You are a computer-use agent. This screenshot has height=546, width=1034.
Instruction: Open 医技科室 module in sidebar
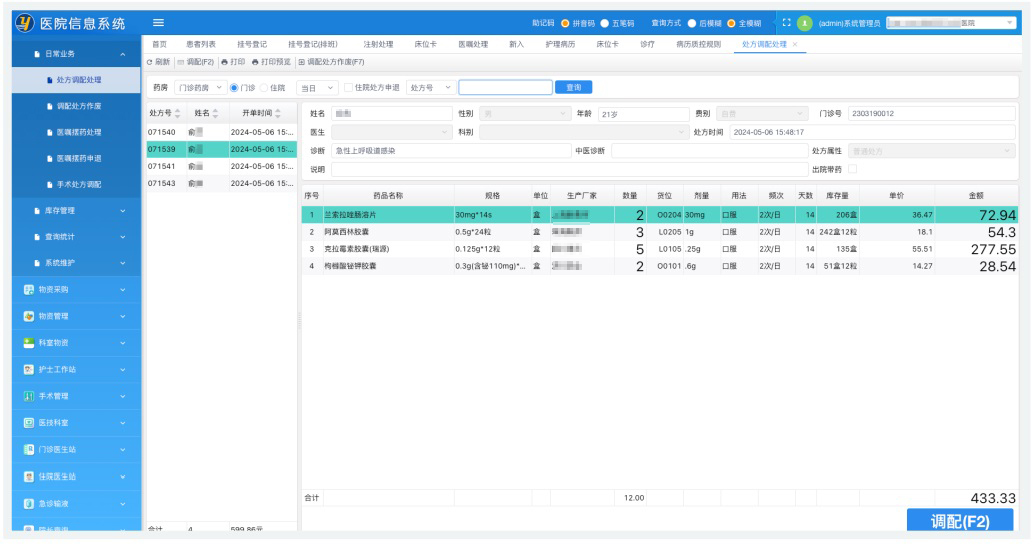(x=76, y=423)
